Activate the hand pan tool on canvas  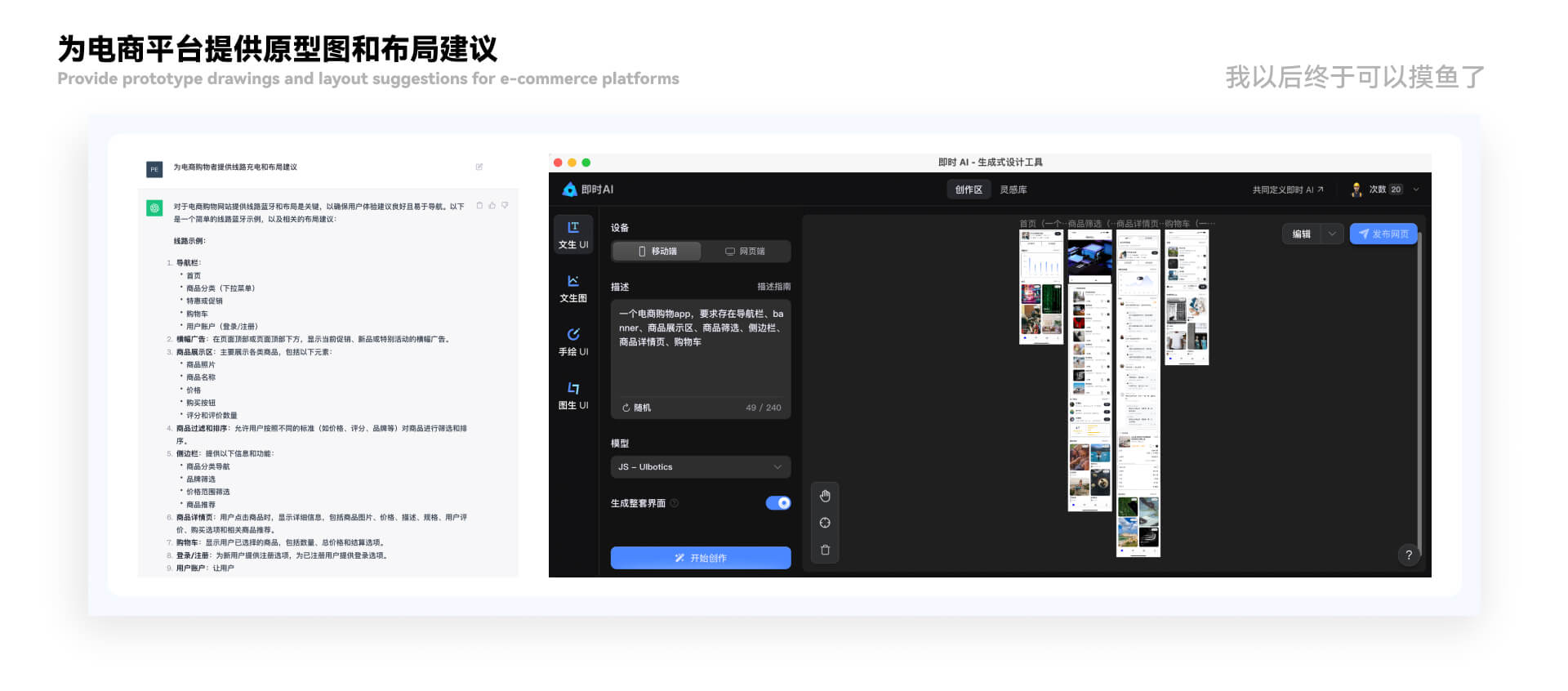click(825, 496)
